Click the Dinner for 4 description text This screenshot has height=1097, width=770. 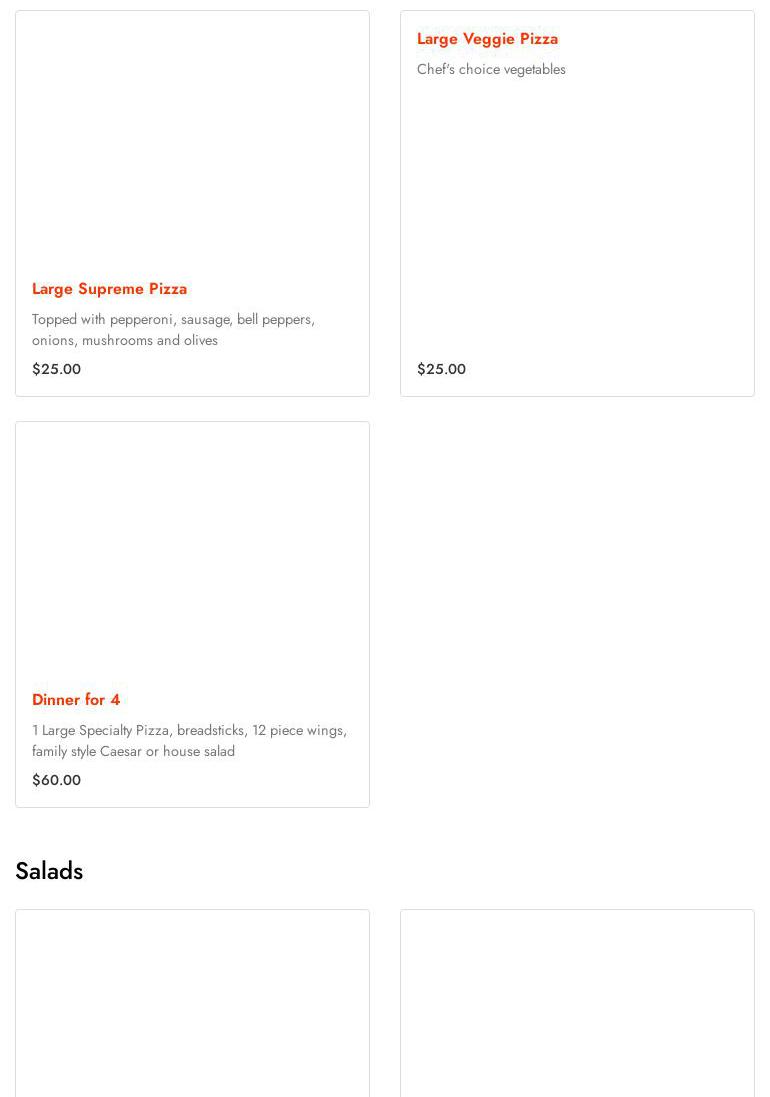coord(189,740)
